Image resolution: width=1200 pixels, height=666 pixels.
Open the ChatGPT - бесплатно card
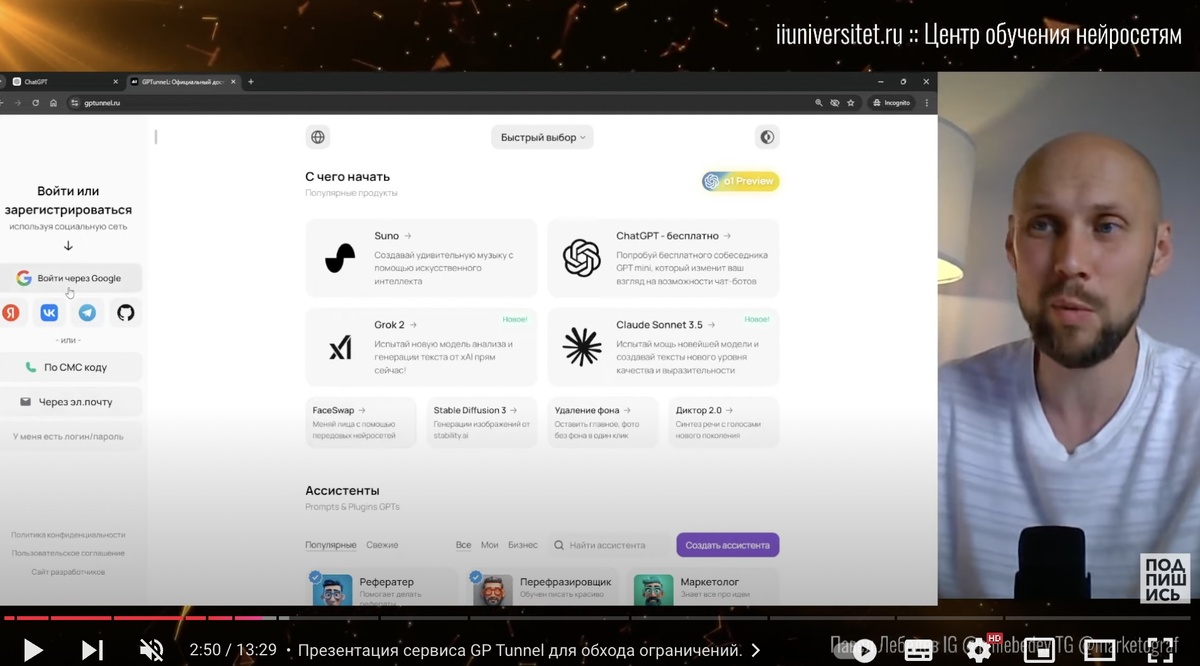pos(663,258)
